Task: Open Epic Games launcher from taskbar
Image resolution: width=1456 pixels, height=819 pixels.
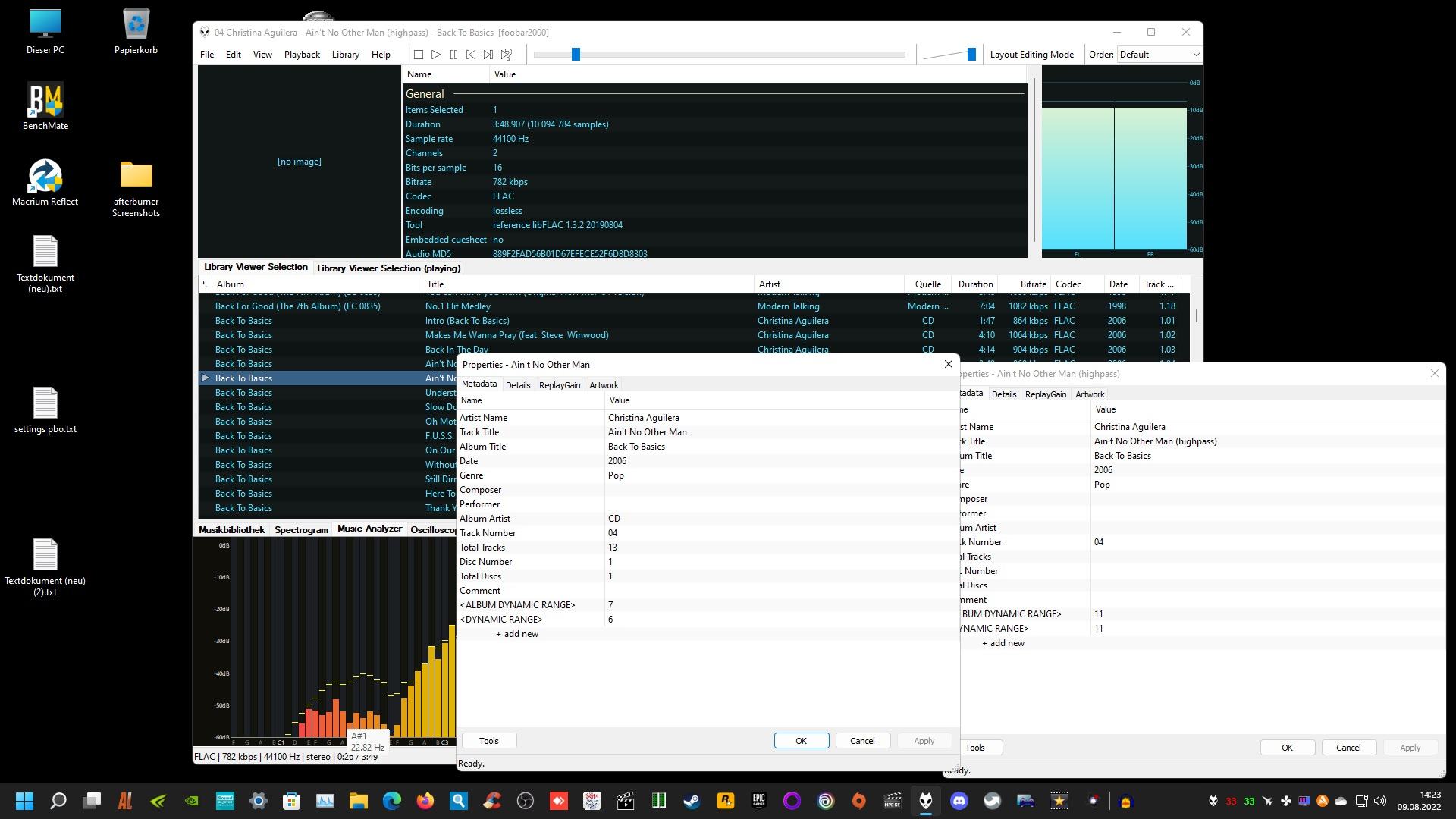Action: click(x=758, y=801)
